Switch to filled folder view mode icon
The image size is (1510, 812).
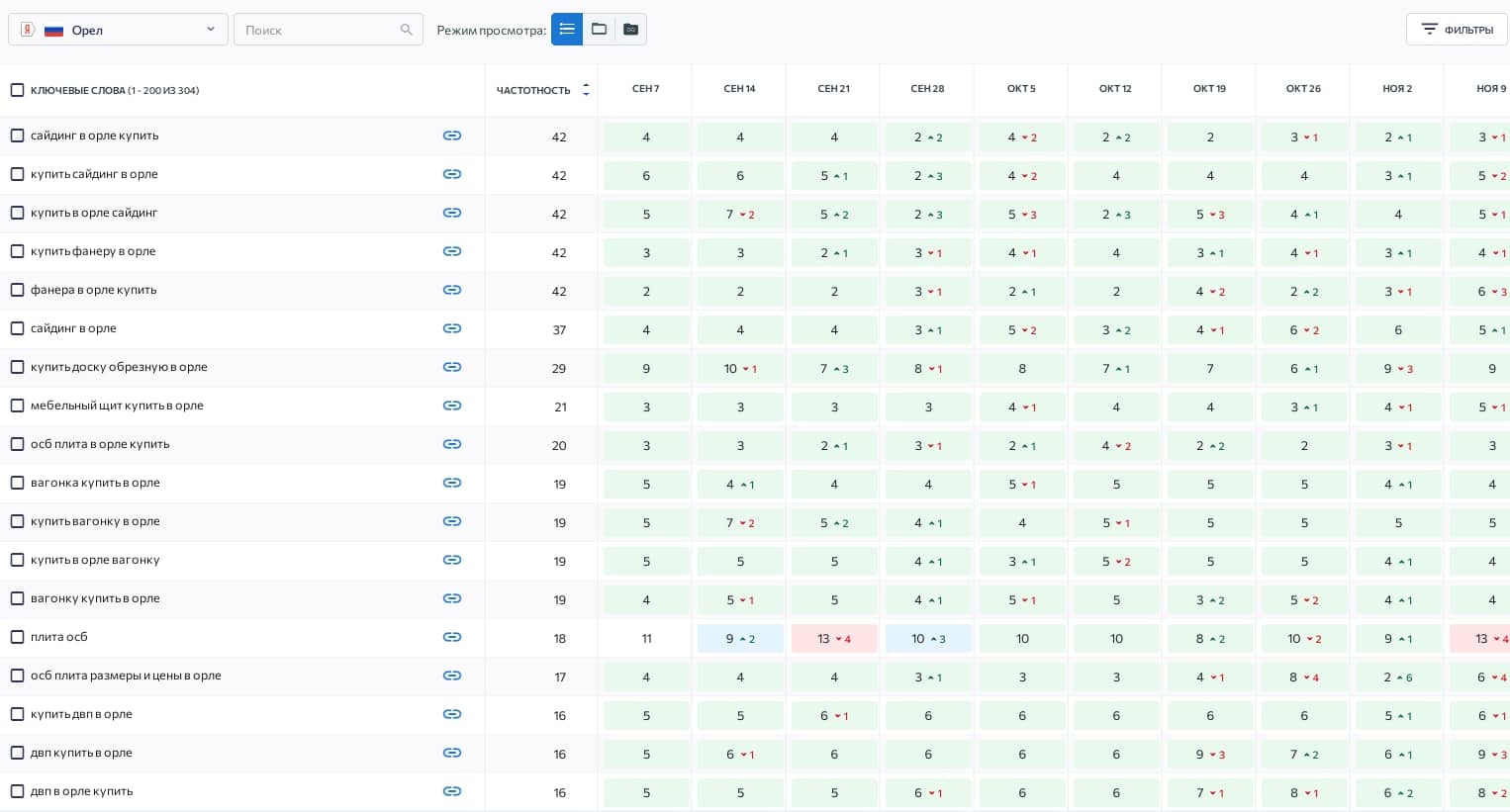coord(630,30)
